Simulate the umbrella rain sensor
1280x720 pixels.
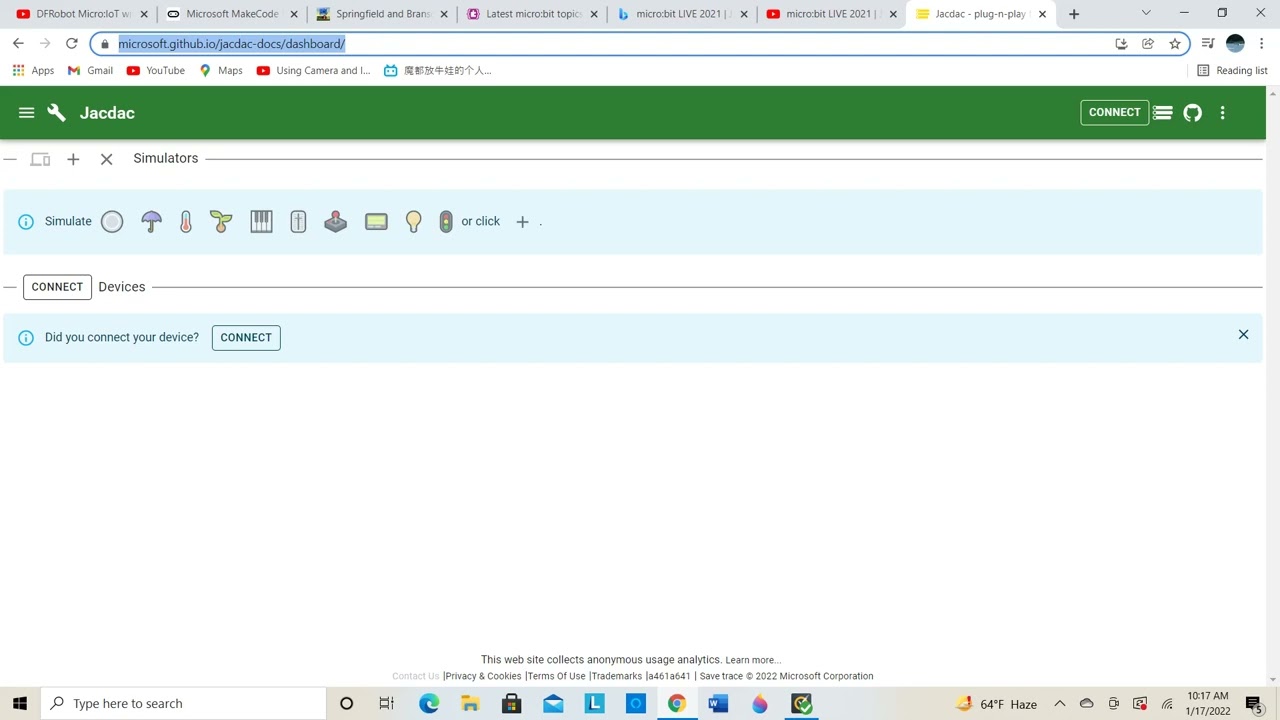click(x=151, y=222)
